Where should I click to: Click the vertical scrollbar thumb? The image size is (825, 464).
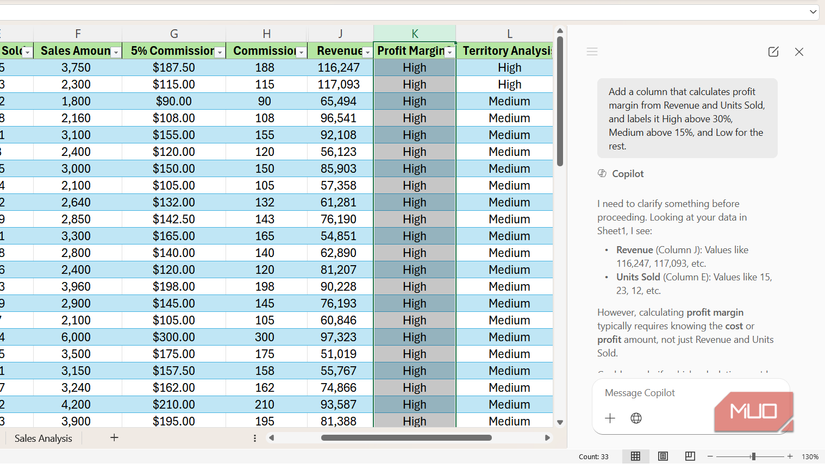(560, 102)
